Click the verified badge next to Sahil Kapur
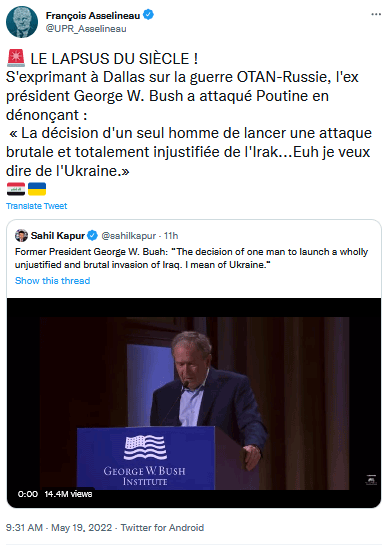The image size is (389, 546). click(x=92, y=236)
